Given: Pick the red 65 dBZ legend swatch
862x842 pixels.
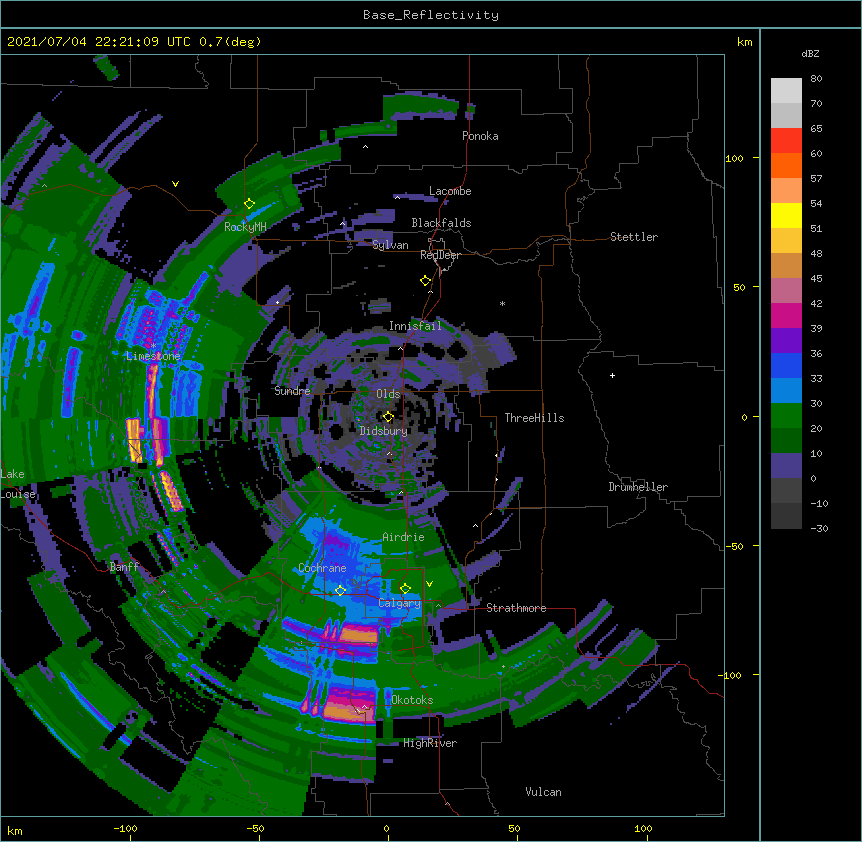Looking at the screenshot, I should point(786,140).
